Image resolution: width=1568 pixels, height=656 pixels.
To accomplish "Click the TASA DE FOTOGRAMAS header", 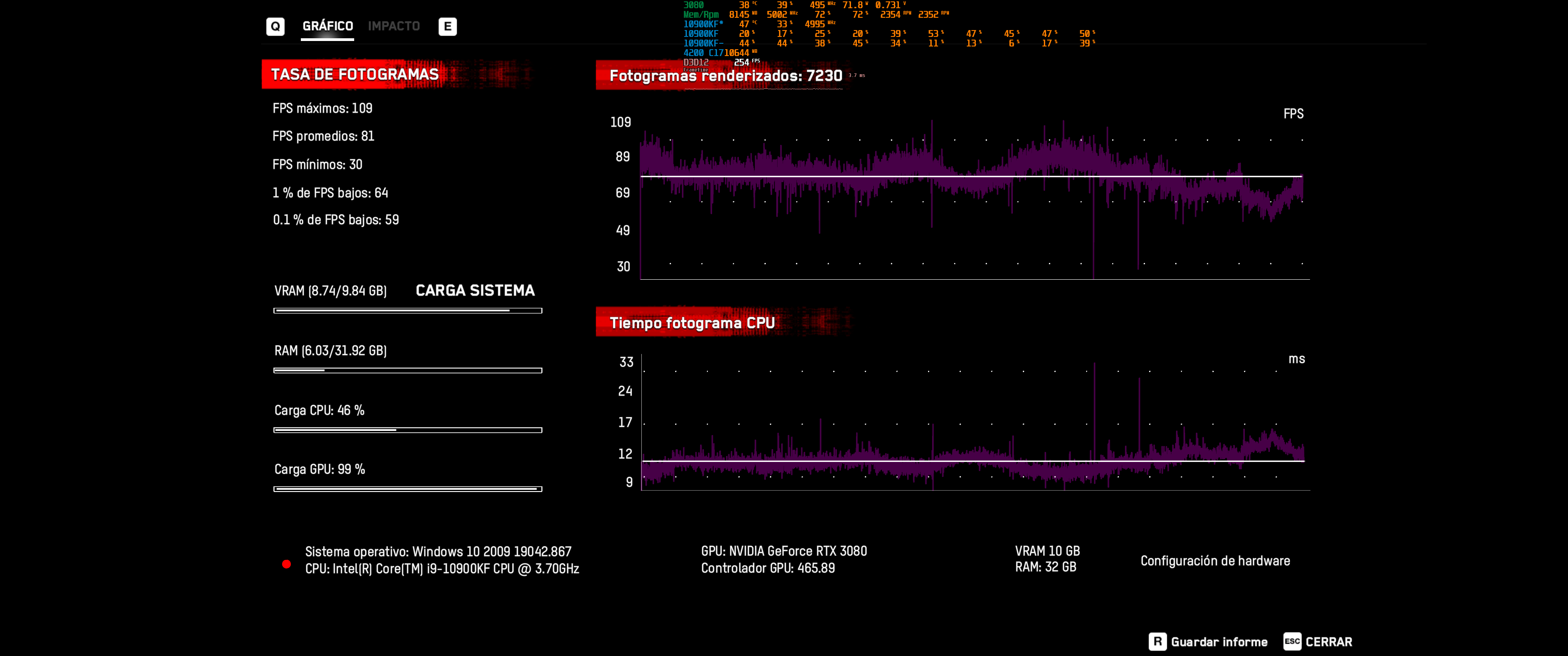I will (x=355, y=74).
